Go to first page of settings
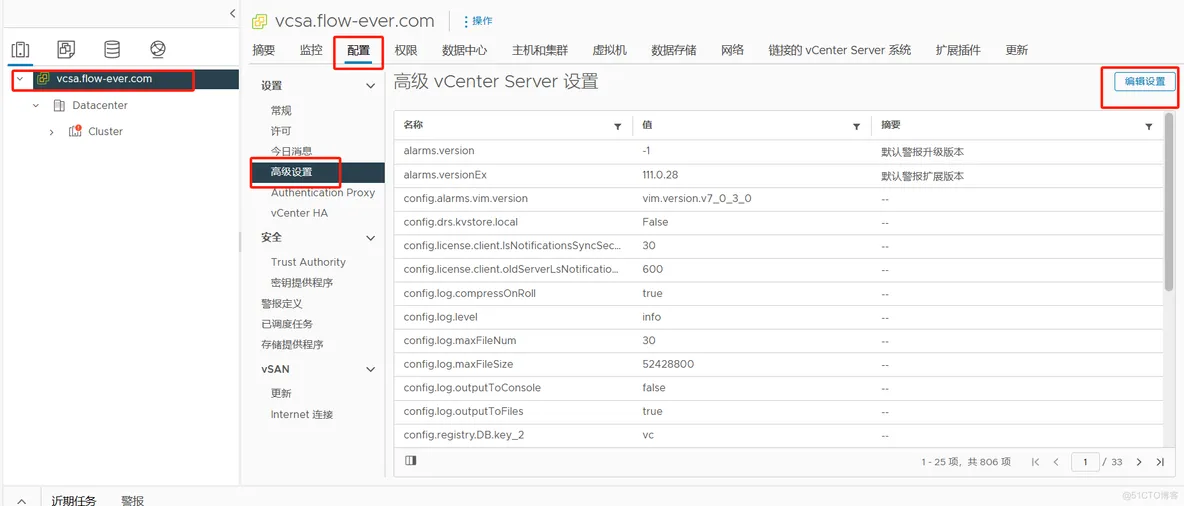 pyautogui.click(x=1035, y=461)
